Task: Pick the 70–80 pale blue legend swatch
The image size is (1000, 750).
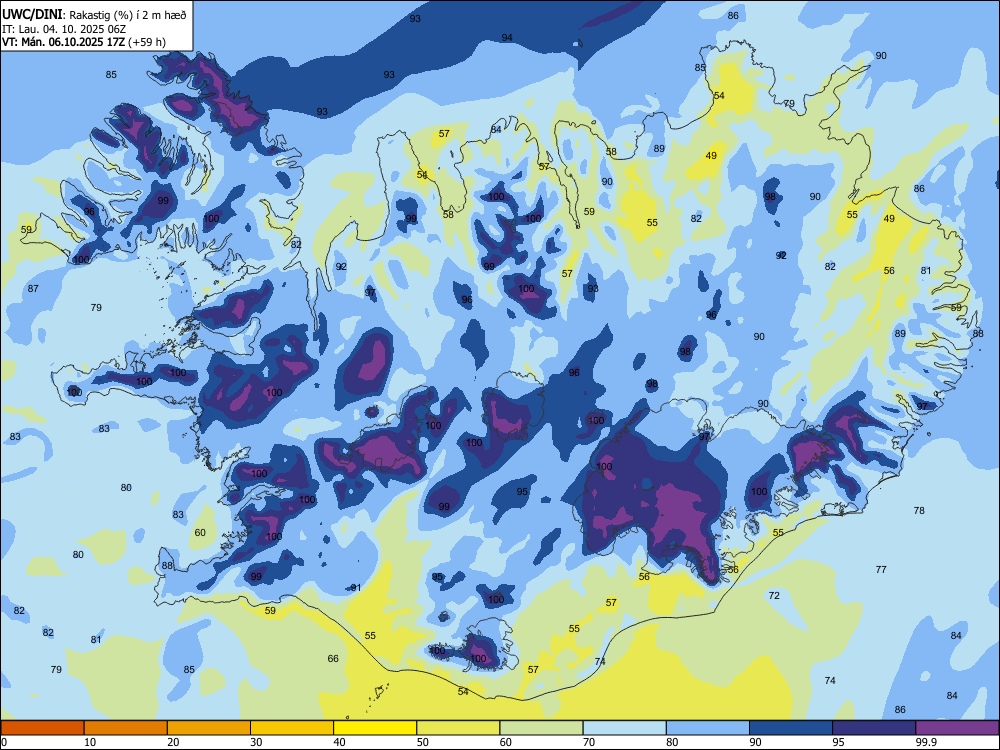Action: coord(624,728)
